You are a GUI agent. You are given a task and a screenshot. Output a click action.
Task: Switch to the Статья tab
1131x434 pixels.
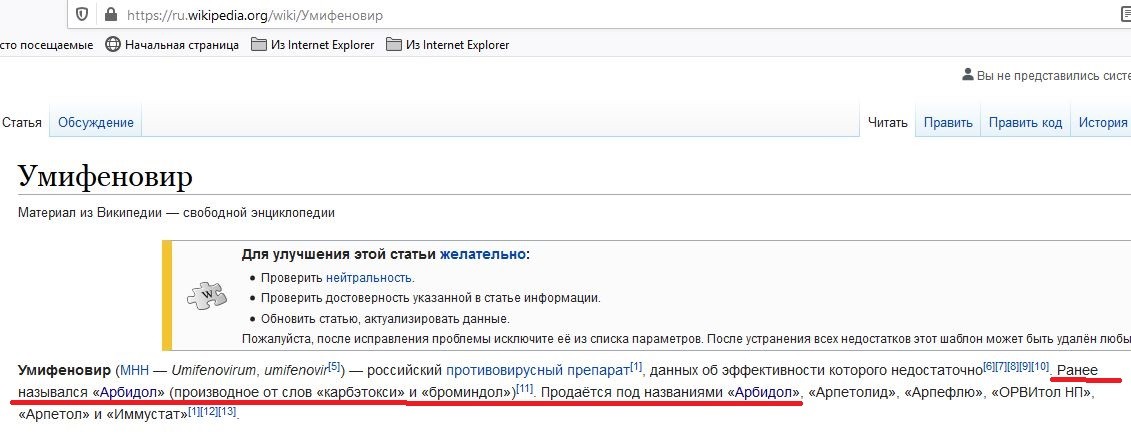[22, 123]
